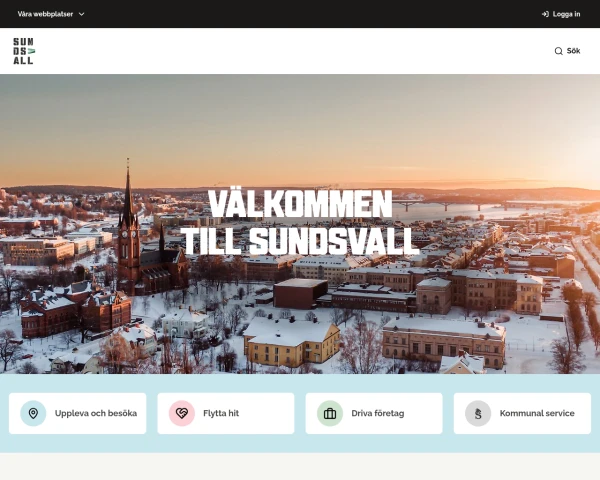Open the Sök search button

tap(567, 51)
